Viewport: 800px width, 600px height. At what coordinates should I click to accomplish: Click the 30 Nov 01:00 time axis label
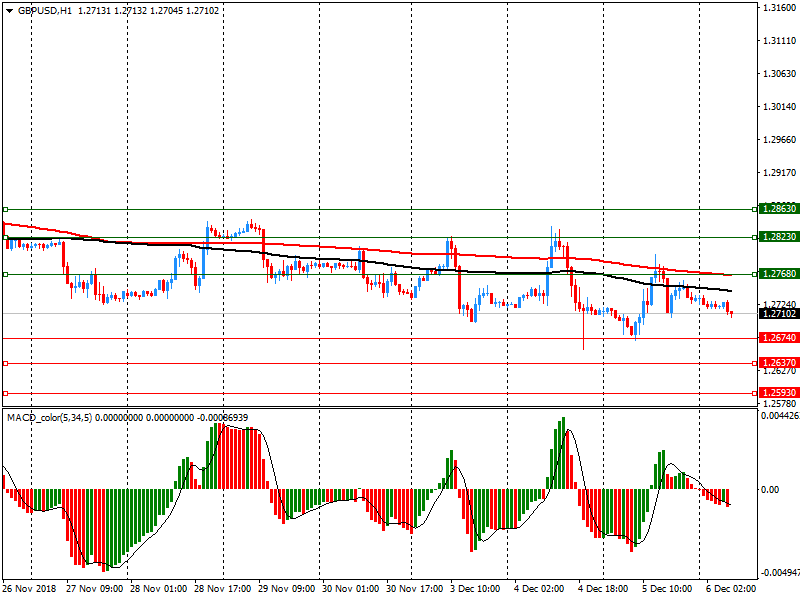351,589
